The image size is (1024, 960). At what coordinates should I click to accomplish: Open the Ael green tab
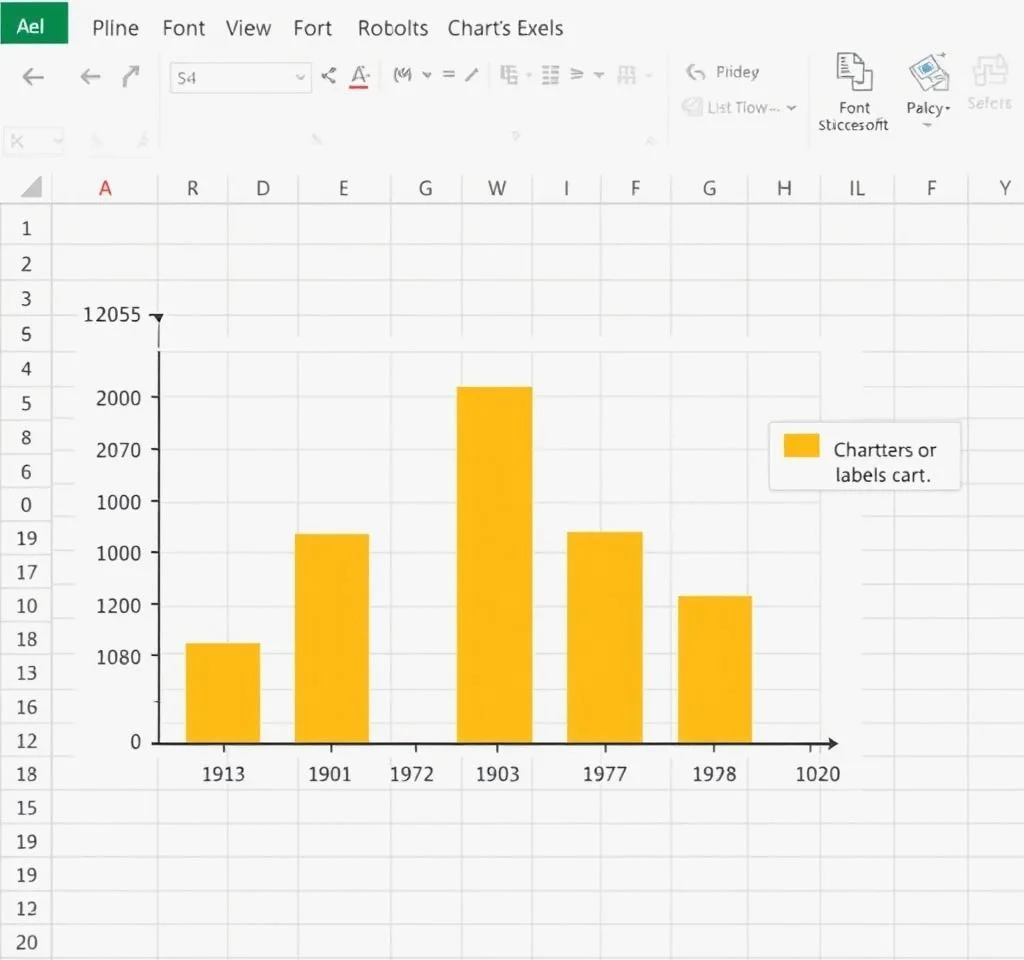tap(33, 25)
